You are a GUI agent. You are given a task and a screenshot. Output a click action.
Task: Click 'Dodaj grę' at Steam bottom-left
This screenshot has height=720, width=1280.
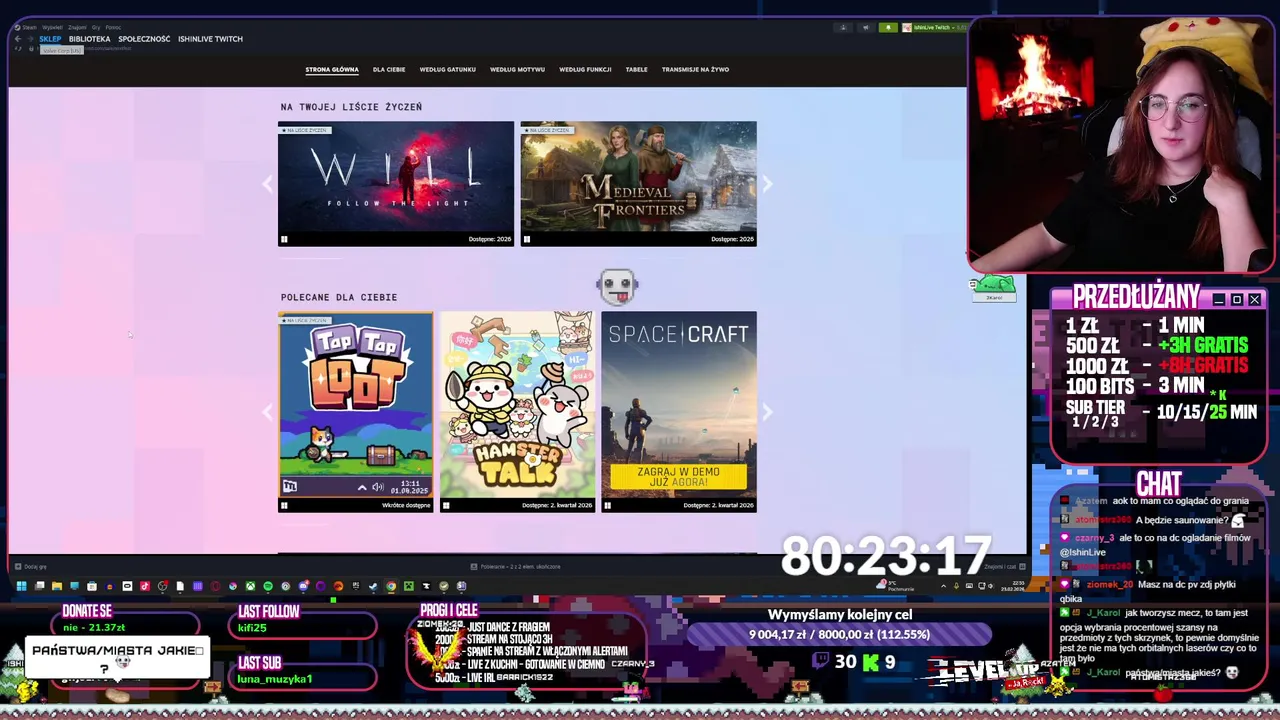(x=30, y=567)
